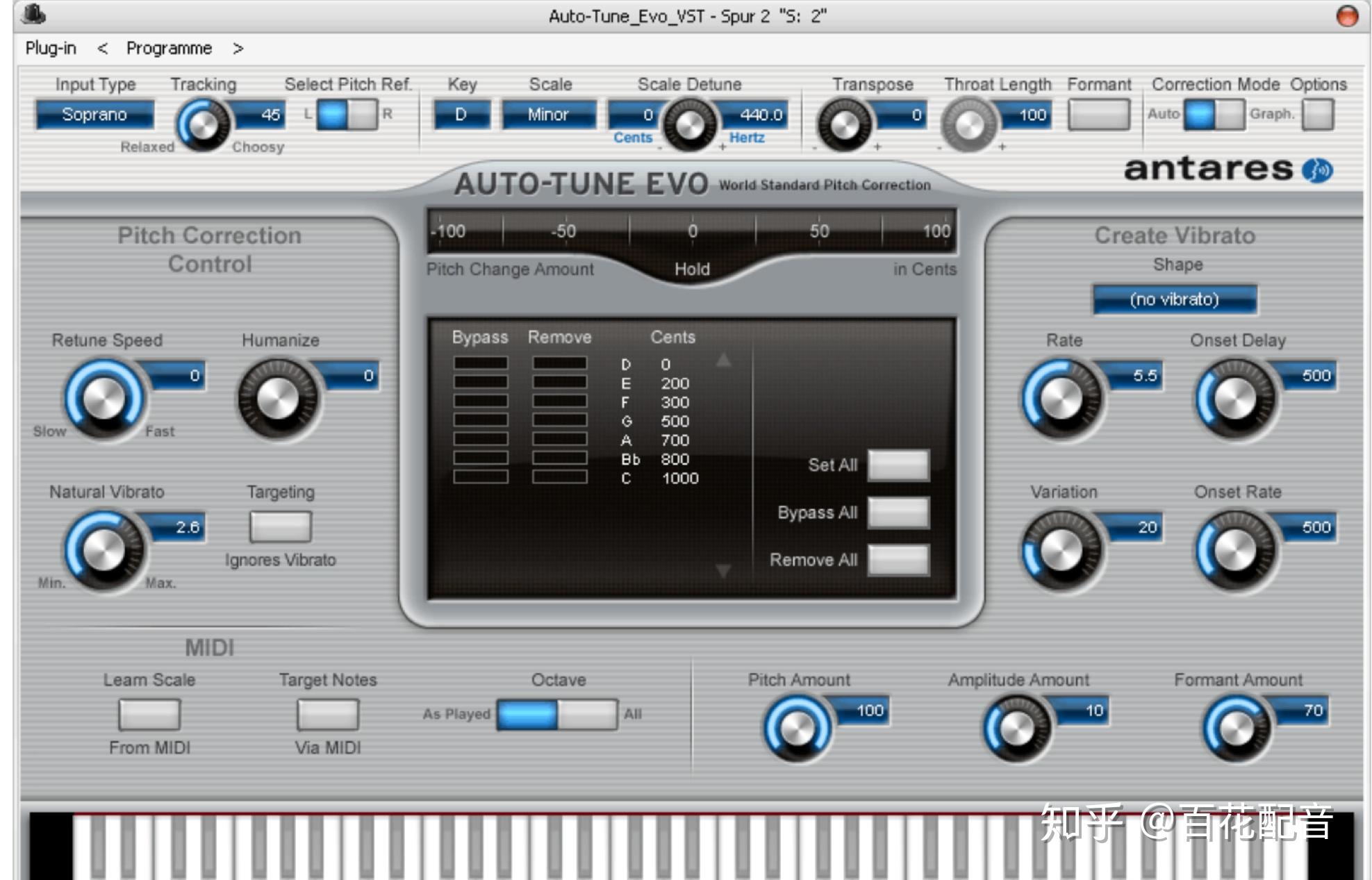Click the Tracking knob

tap(204, 125)
